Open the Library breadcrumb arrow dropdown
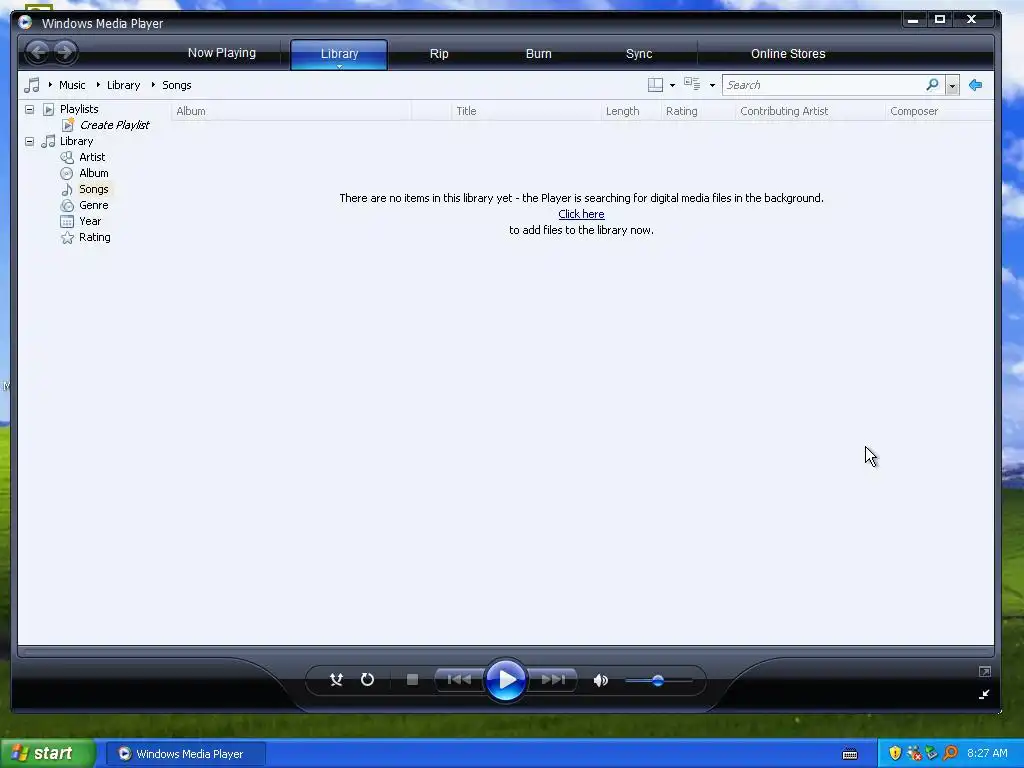The image size is (1024, 768). coord(98,85)
